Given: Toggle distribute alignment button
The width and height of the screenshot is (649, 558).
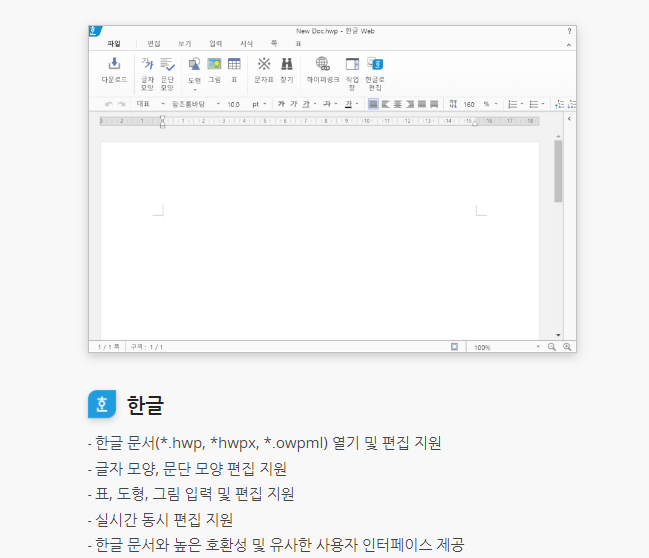Looking at the screenshot, I should [x=422, y=104].
